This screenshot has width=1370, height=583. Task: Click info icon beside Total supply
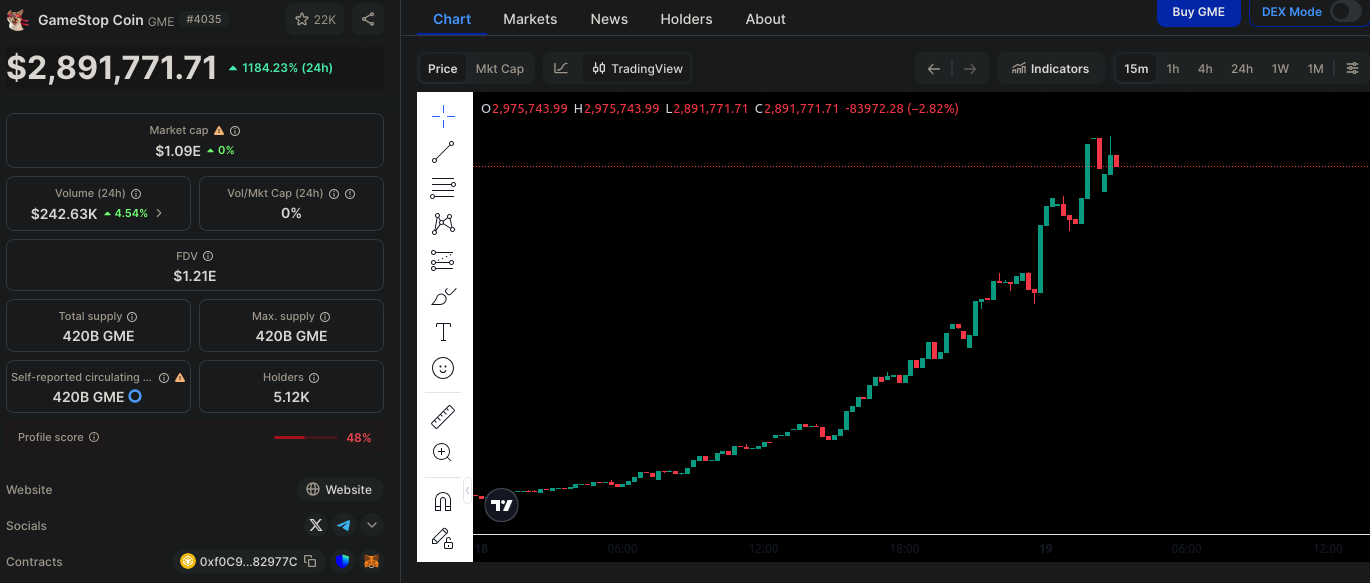pyautogui.click(x=132, y=316)
